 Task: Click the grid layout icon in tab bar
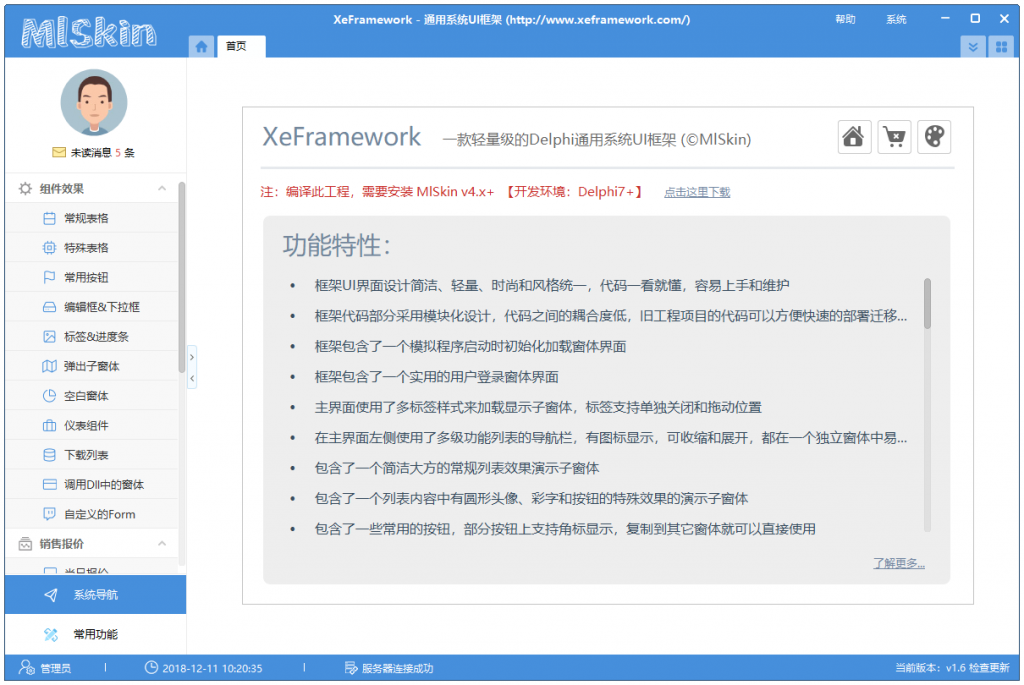click(1001, 46)
